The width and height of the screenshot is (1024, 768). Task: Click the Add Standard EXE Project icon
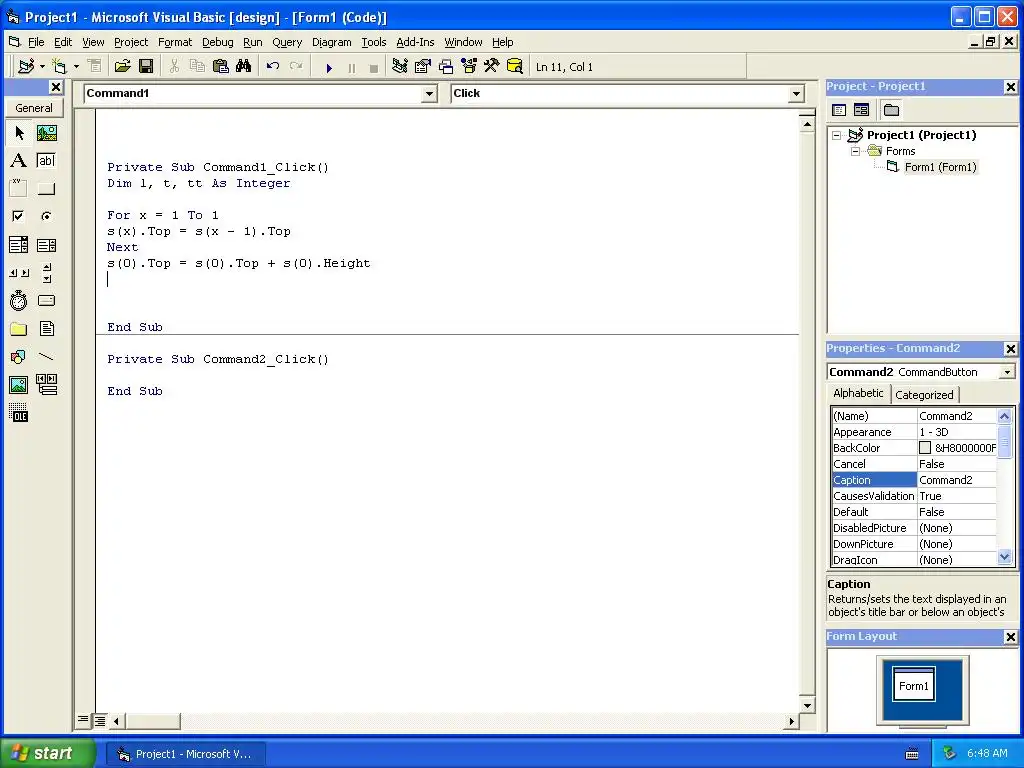[x=26, y=67]
